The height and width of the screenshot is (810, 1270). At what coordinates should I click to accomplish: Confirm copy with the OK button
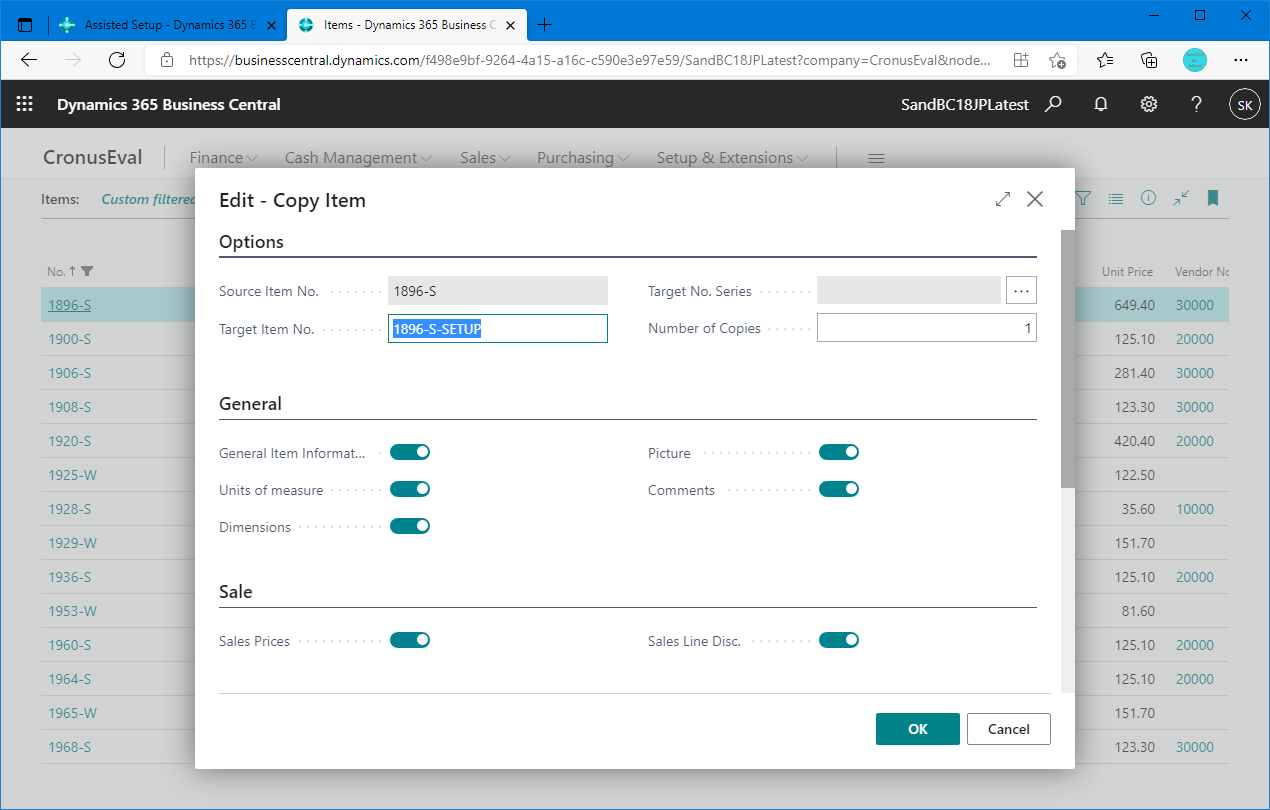(x=917, y=729)
